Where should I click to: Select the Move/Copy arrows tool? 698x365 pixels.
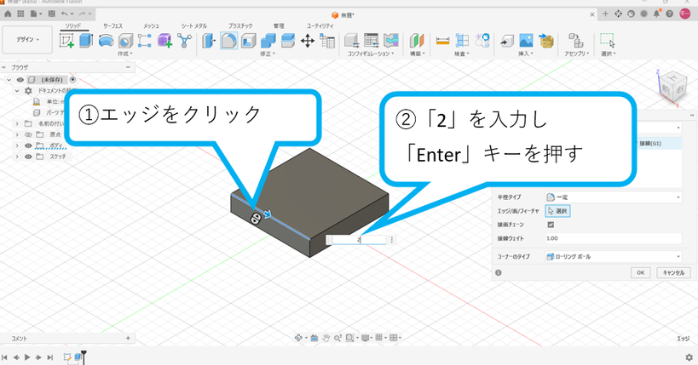(308, 41)
